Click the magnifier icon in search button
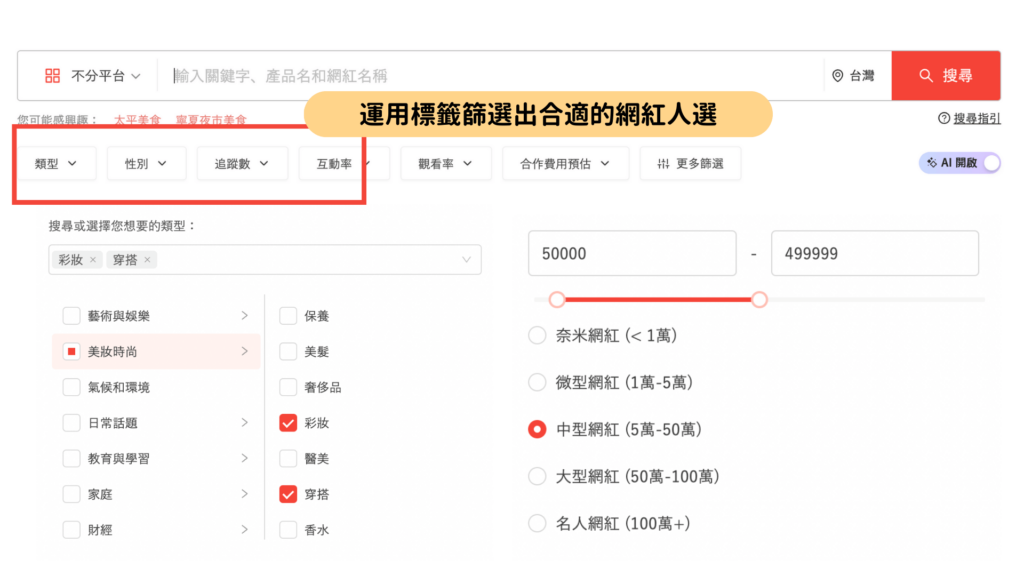Screen dimensions: 1024x576 pyautogui.click(x=925, y=76)
